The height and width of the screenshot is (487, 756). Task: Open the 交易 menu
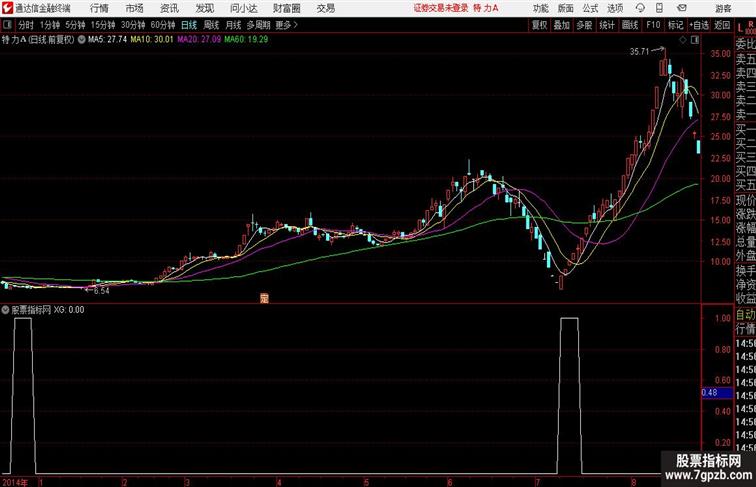pos(325,8)
